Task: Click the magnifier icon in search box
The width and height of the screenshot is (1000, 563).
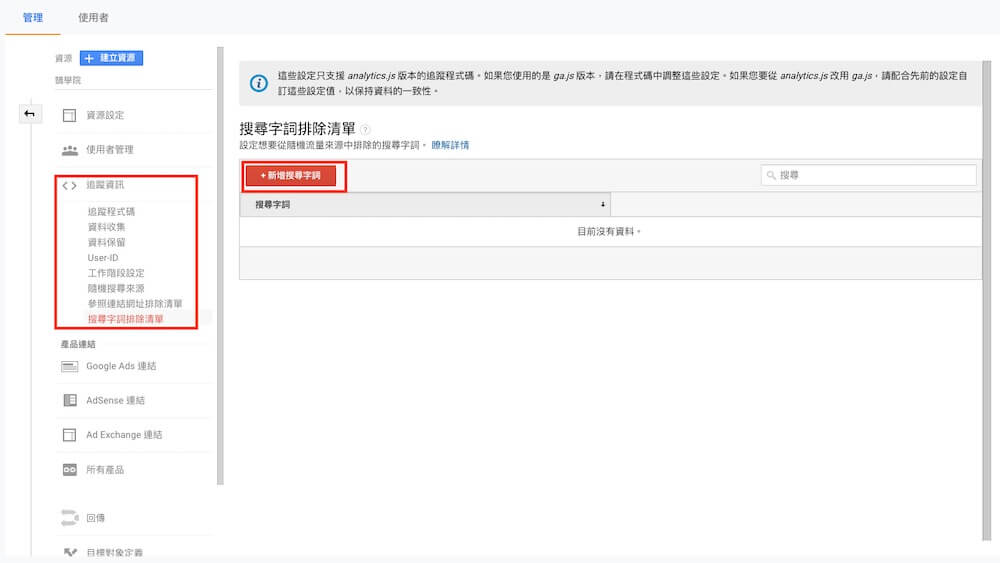Action: tap(771, 175)
